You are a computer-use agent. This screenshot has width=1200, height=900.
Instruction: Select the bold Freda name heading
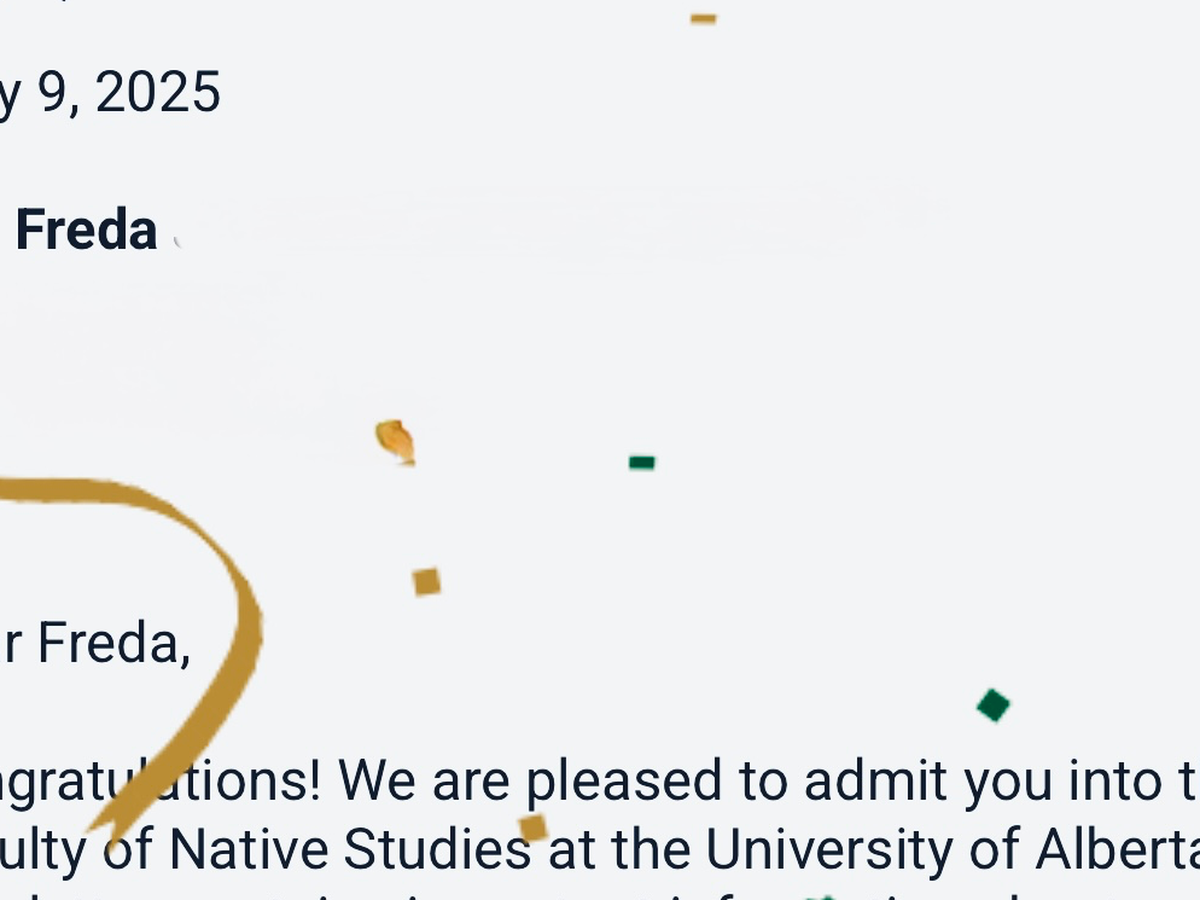tap(86, 230)
